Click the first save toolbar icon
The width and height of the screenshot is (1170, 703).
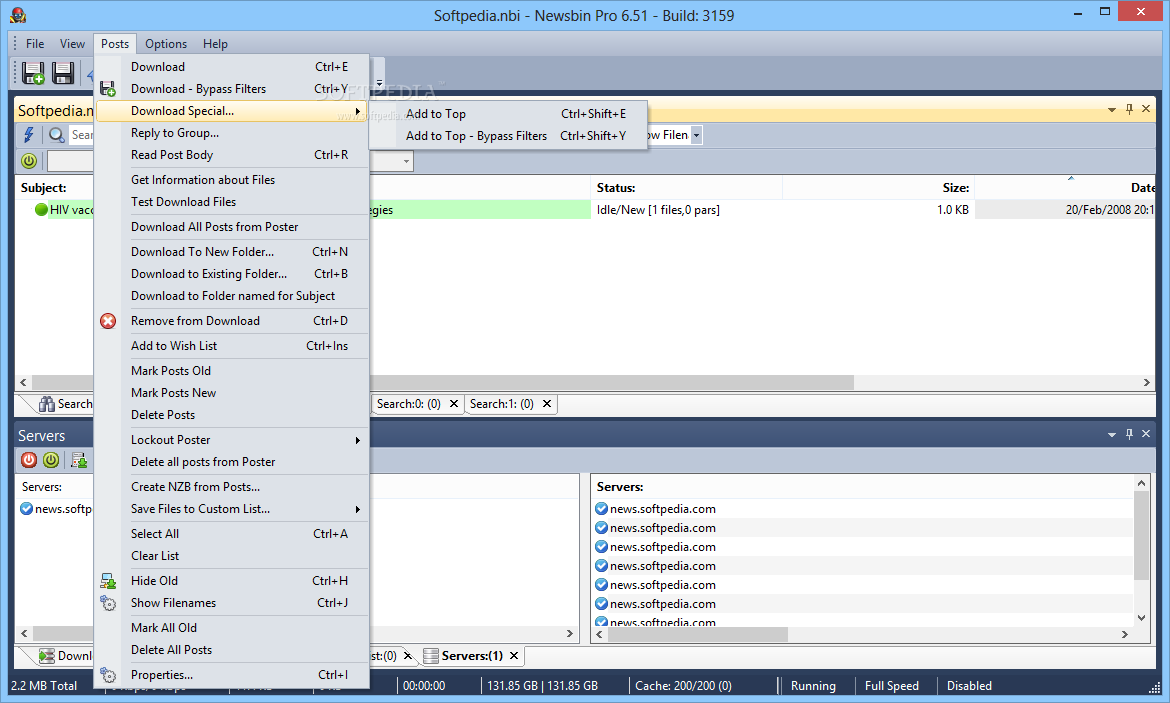[x=33, y=73]
